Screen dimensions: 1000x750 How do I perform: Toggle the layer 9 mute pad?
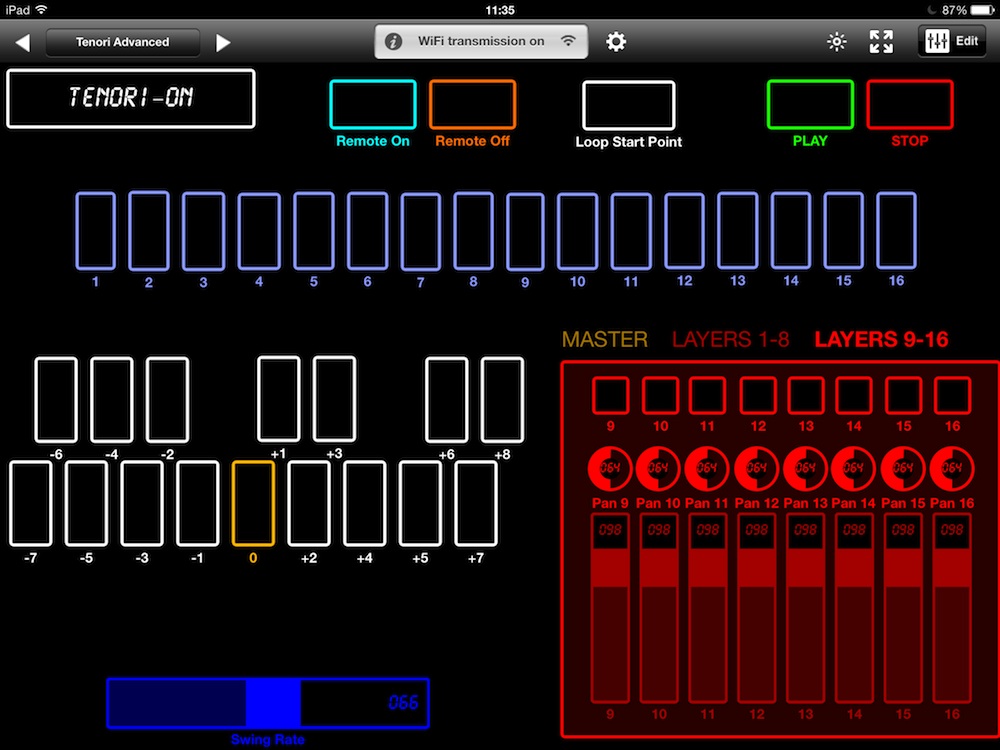(x=610, y=395)
